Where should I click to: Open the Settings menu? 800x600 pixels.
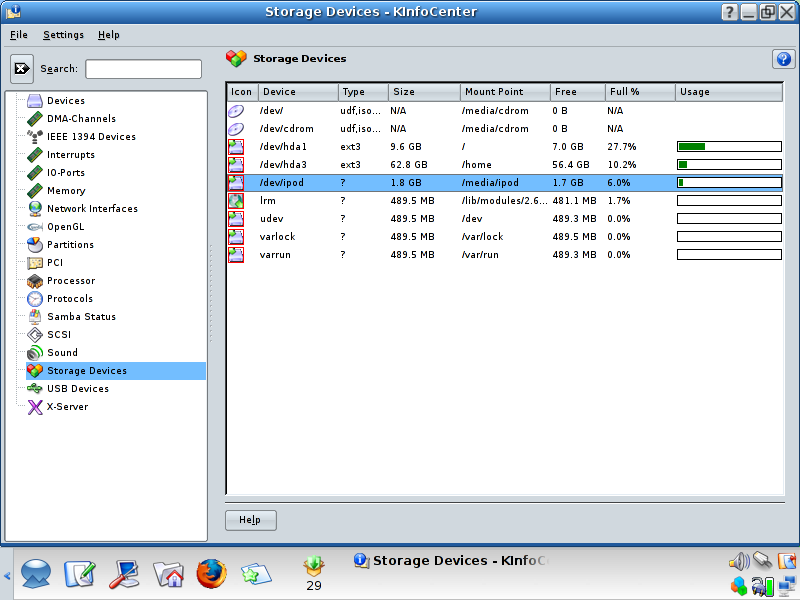point(63,35)
